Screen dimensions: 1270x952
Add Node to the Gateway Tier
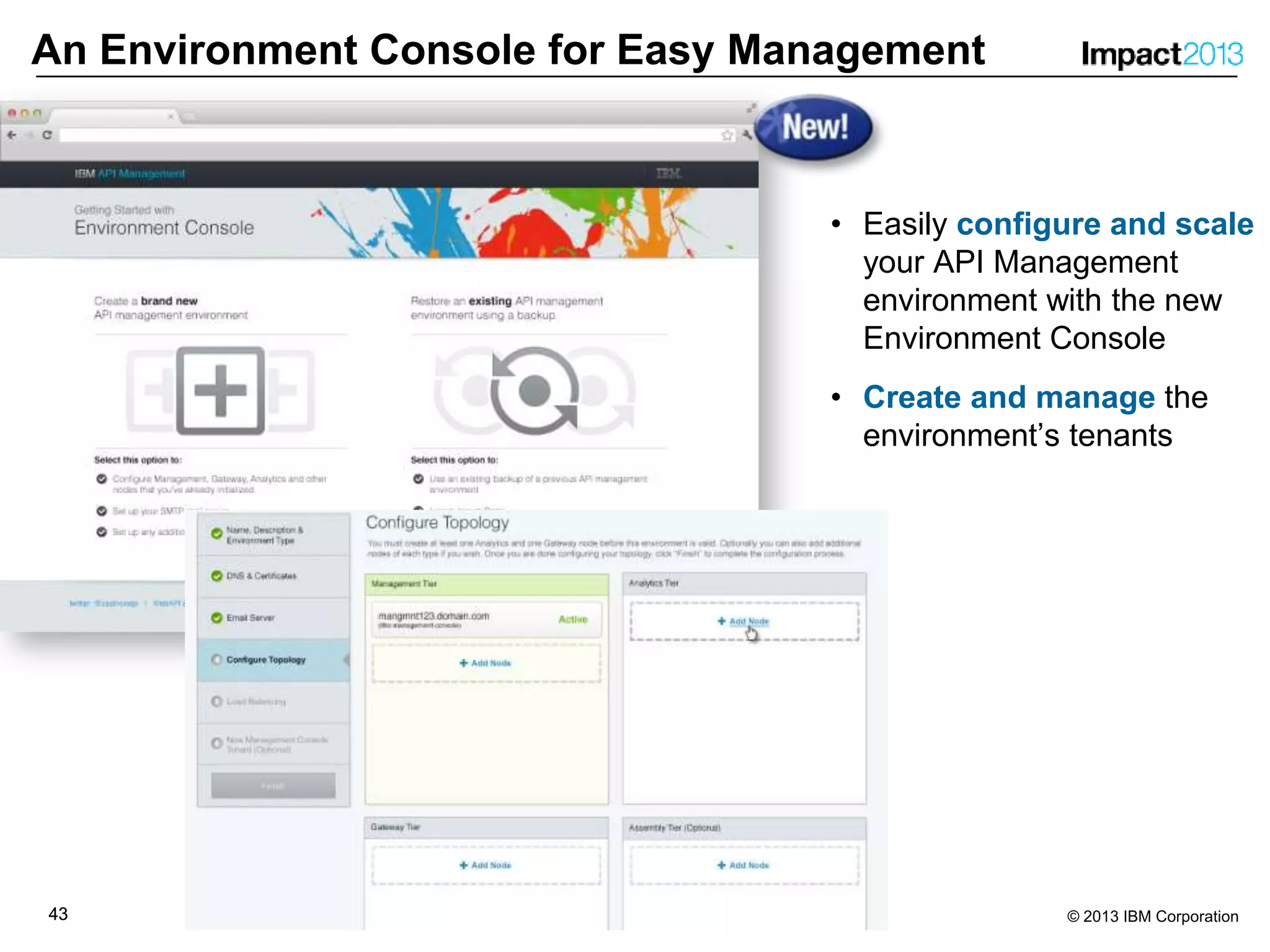click(486, 865)
